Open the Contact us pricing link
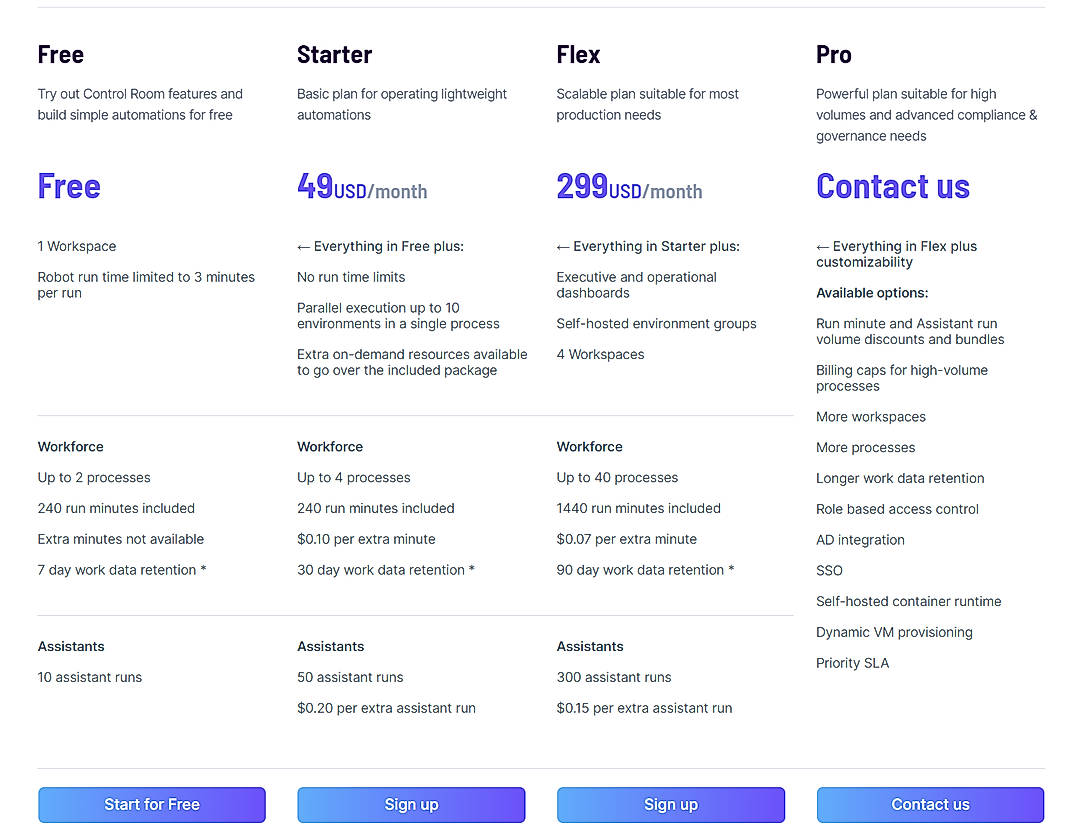Viewport: 1070px width, 839px height. 893,186
